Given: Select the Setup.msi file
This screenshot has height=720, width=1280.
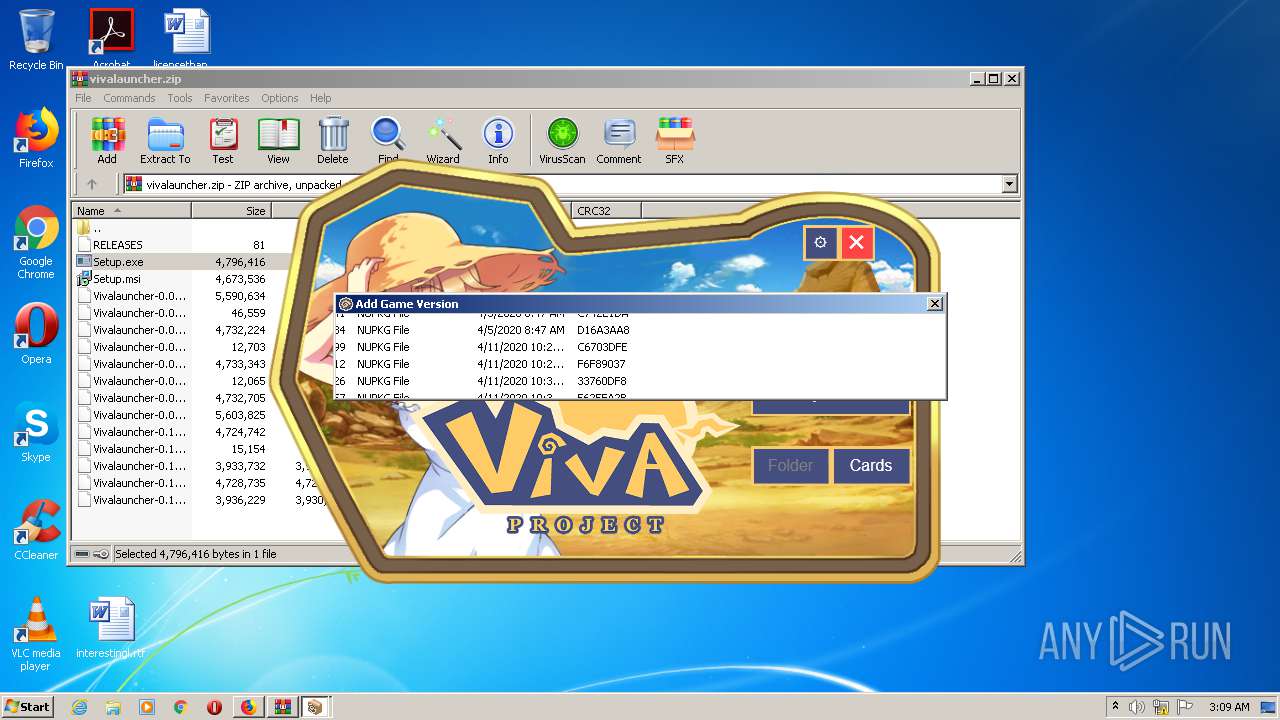Looking at the screenshot, I should pos(118,279).
